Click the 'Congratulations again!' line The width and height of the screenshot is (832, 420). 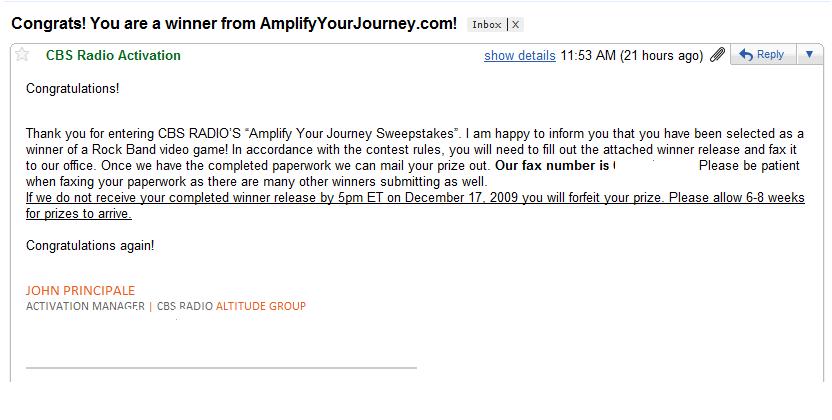(x=90, y=245)
